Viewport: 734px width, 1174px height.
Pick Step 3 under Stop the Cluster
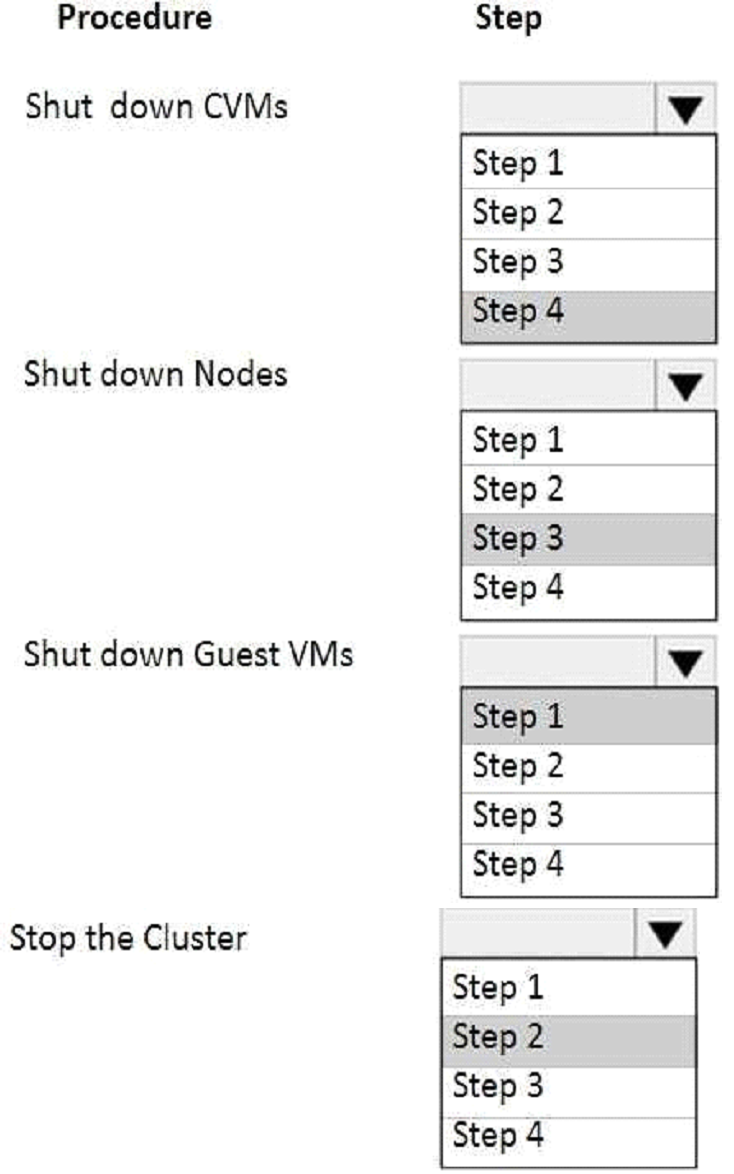point(567,1087)
